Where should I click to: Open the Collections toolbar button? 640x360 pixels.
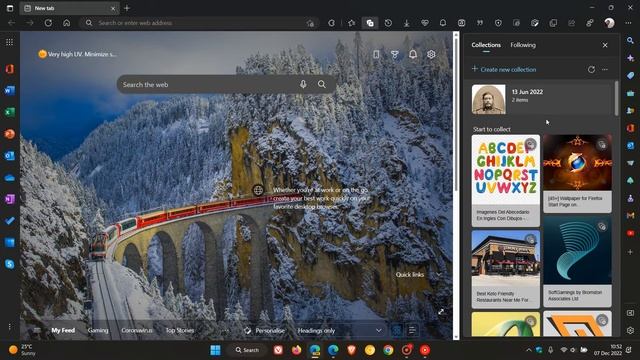[x=370, y=23]
